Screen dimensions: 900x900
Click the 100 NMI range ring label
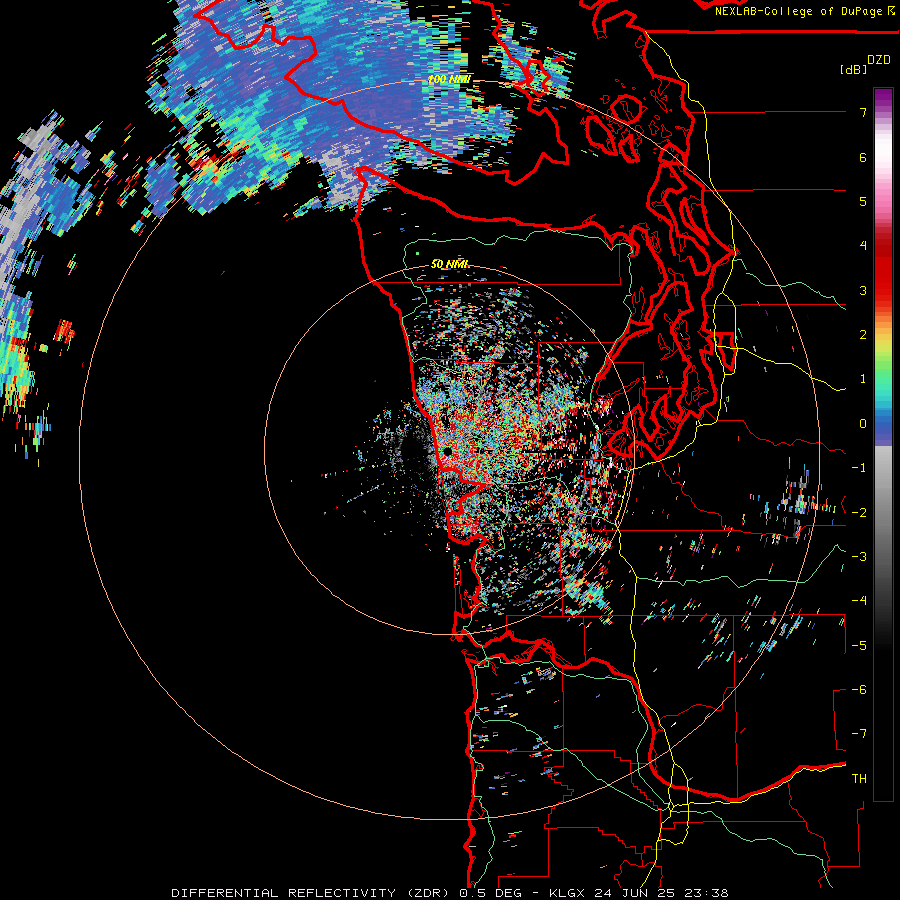click(x=449, y=79)
